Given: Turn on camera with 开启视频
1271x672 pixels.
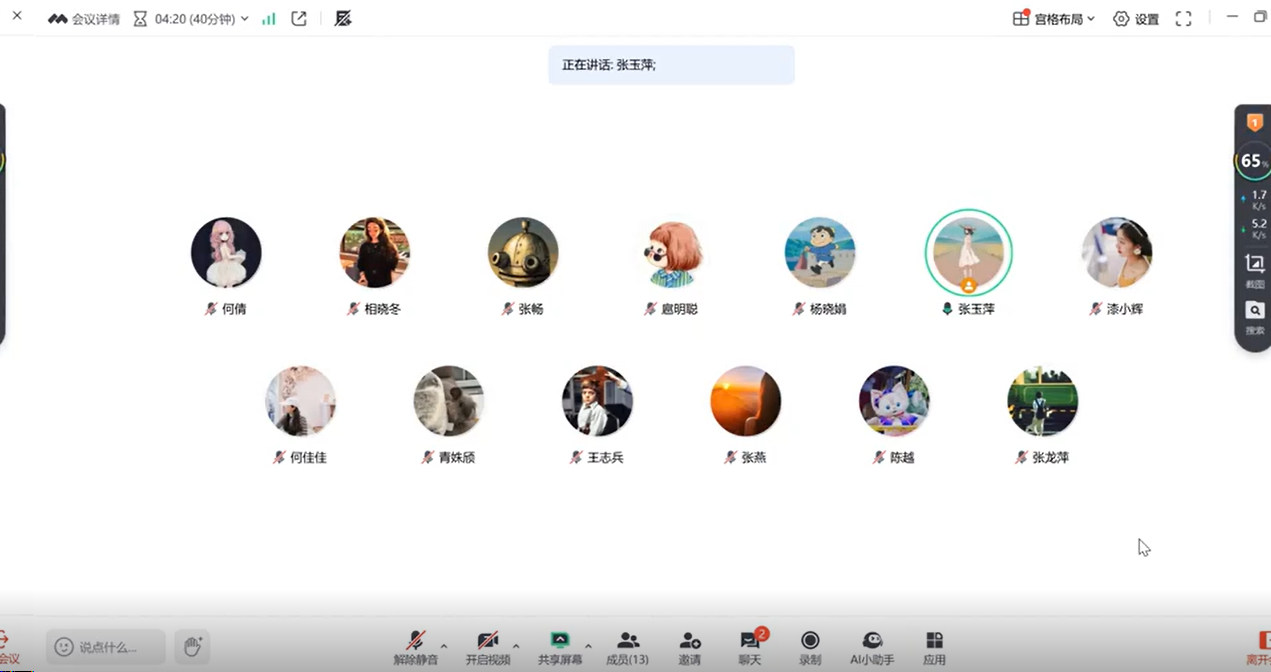Looking at the screenshot, I should point(487,647).
